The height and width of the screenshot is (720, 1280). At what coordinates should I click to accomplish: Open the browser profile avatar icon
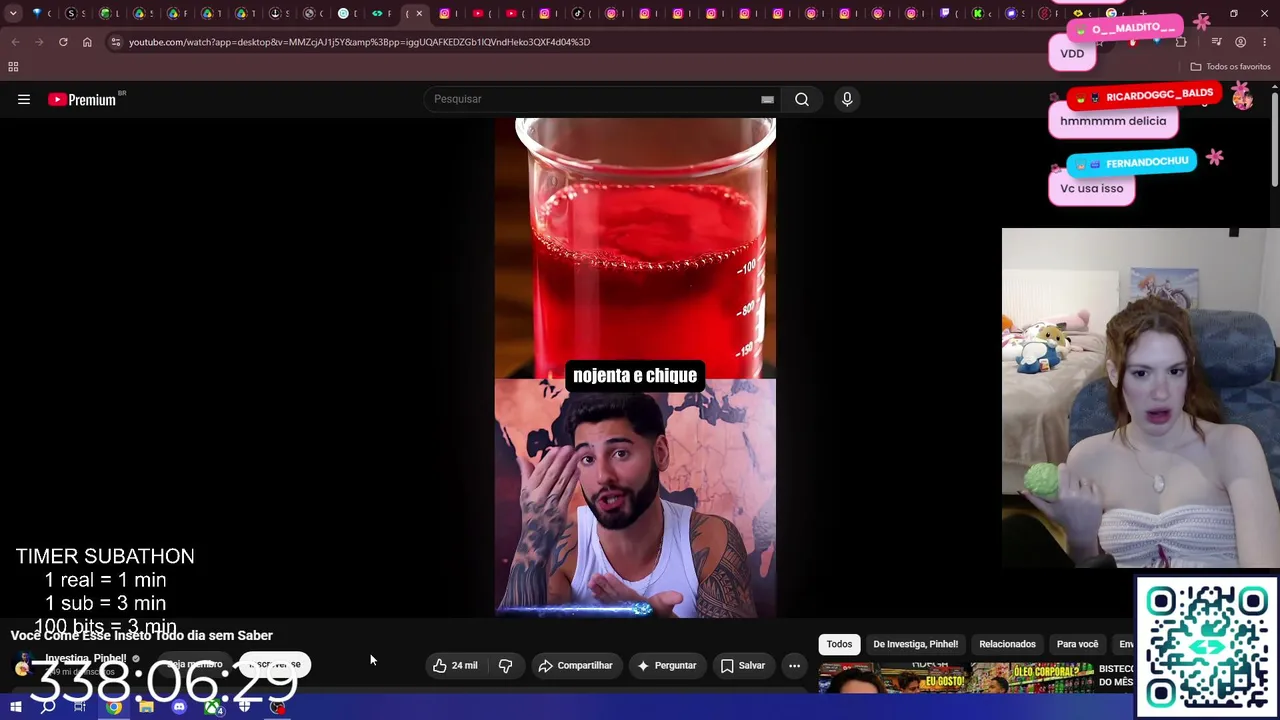(x=1240, y=42)
